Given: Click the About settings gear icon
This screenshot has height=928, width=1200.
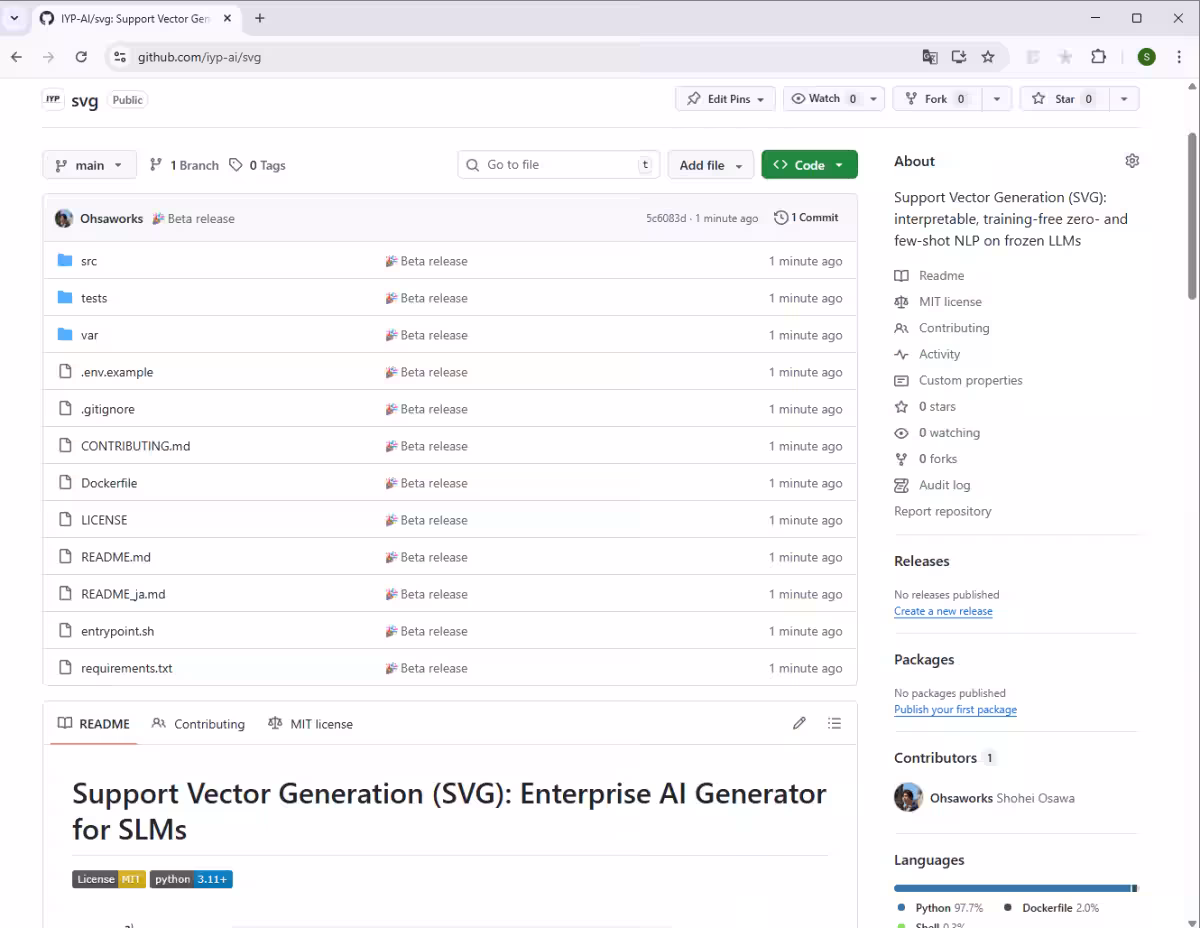Looking at the screenshot, I should (x=1132, y=161).
